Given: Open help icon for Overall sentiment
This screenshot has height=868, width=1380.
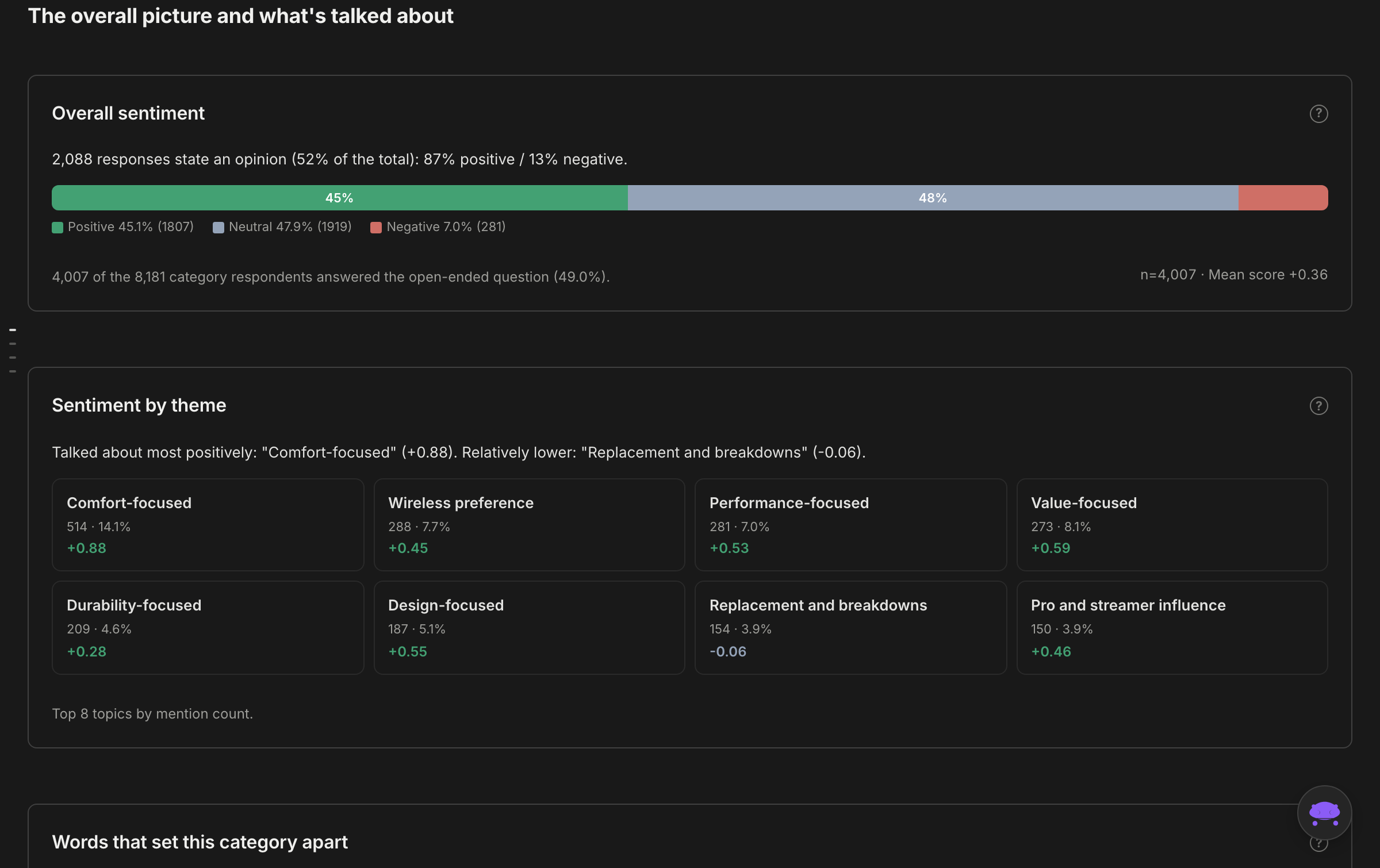Looking at the screenshot, I should pyautogui.click(x=1318, y=114).
